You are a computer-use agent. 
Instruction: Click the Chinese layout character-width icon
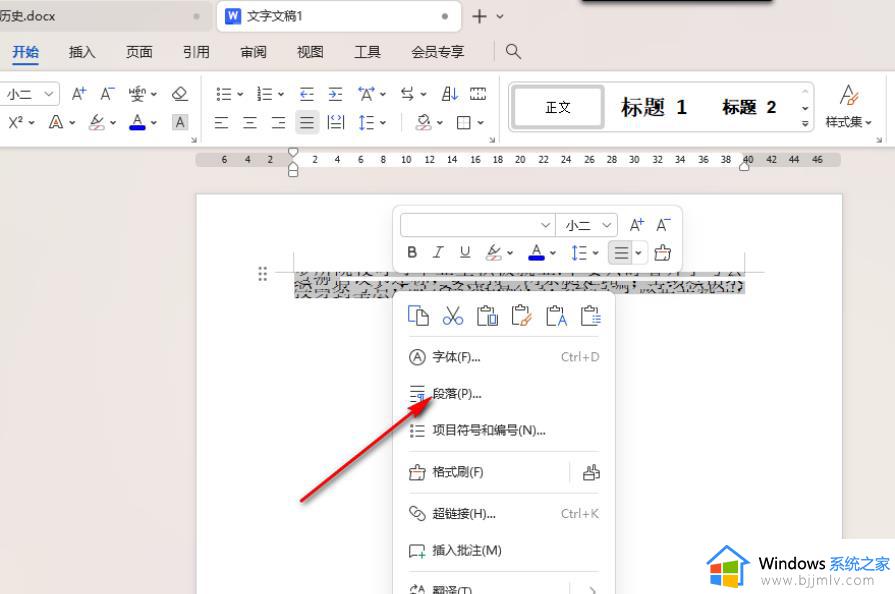366,94
